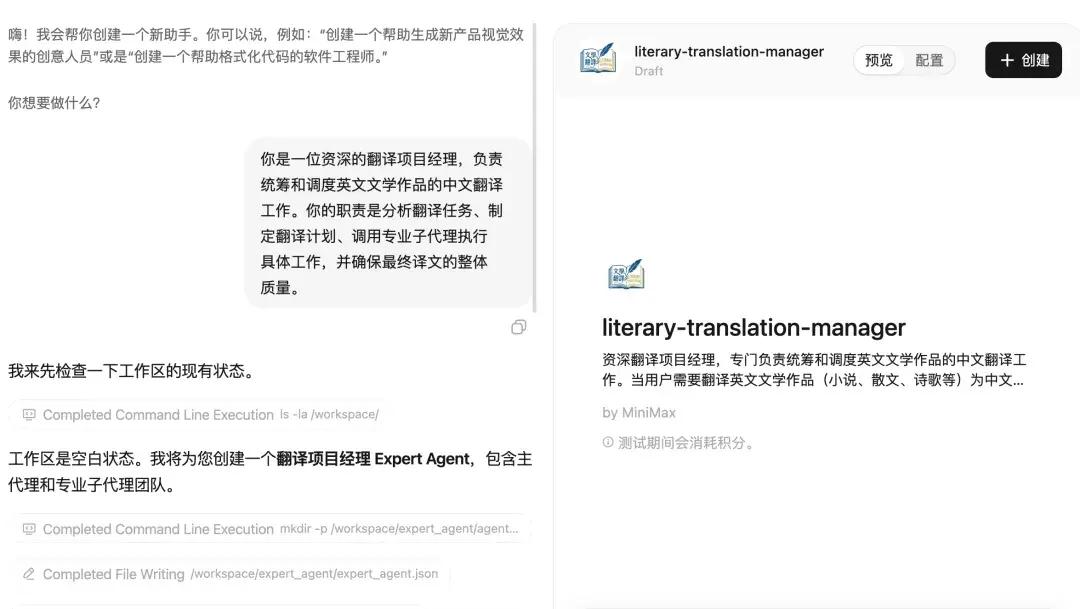Switch to the 配置 tab
1080x609 pixels.
coord(929,61)
